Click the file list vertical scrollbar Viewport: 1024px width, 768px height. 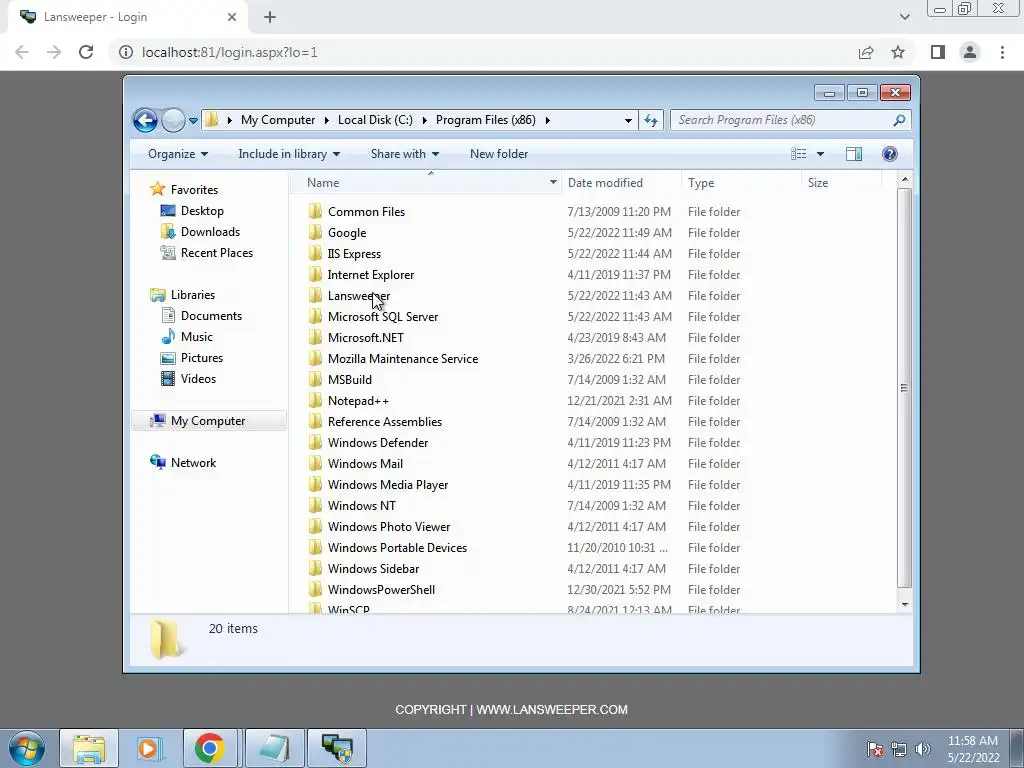coord(904,388)
